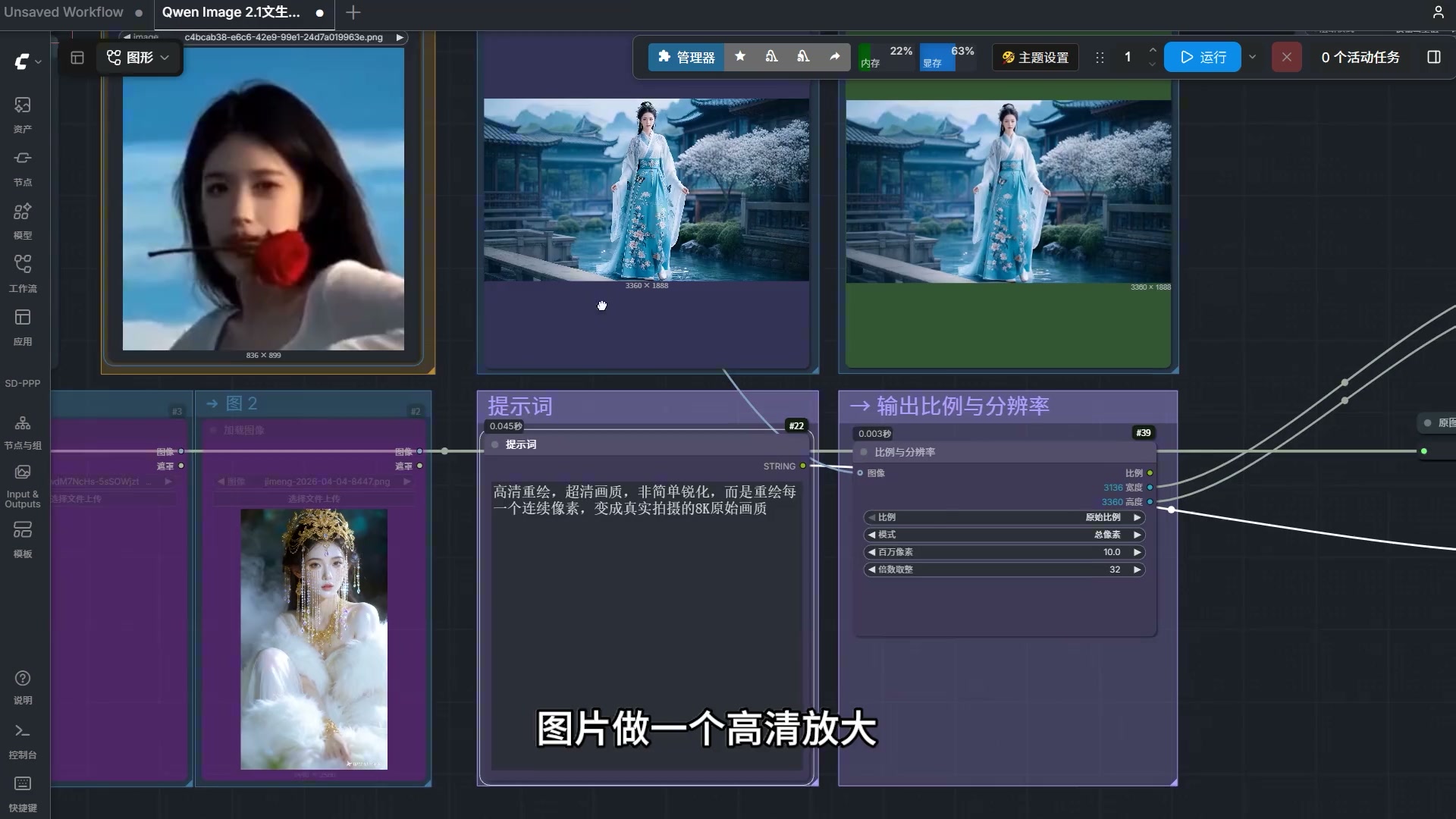Toggle the 控制台 console panel
The image size is (1456, 819).
click(23, 741)
